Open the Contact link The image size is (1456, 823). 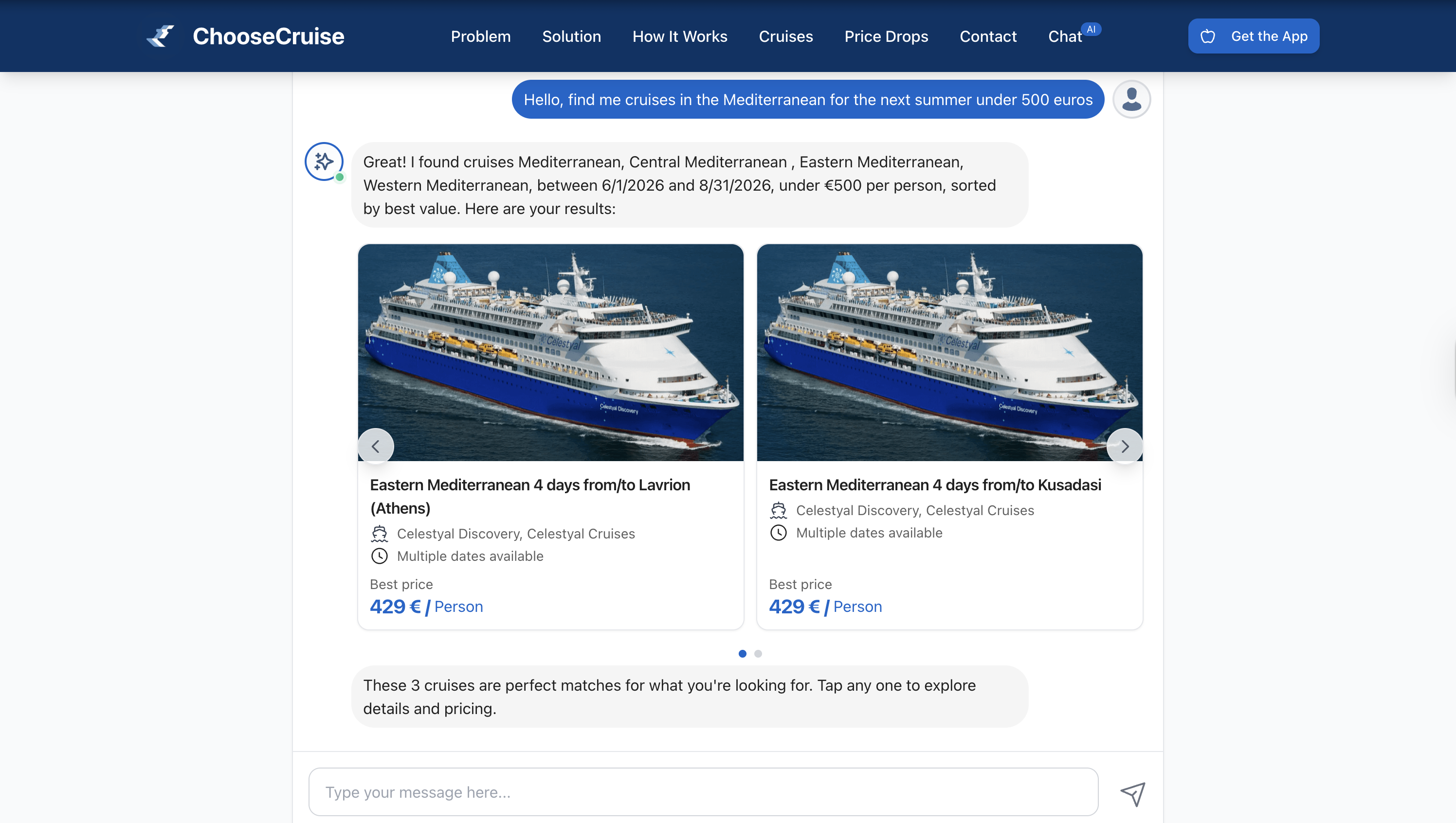tap(988, 37)
